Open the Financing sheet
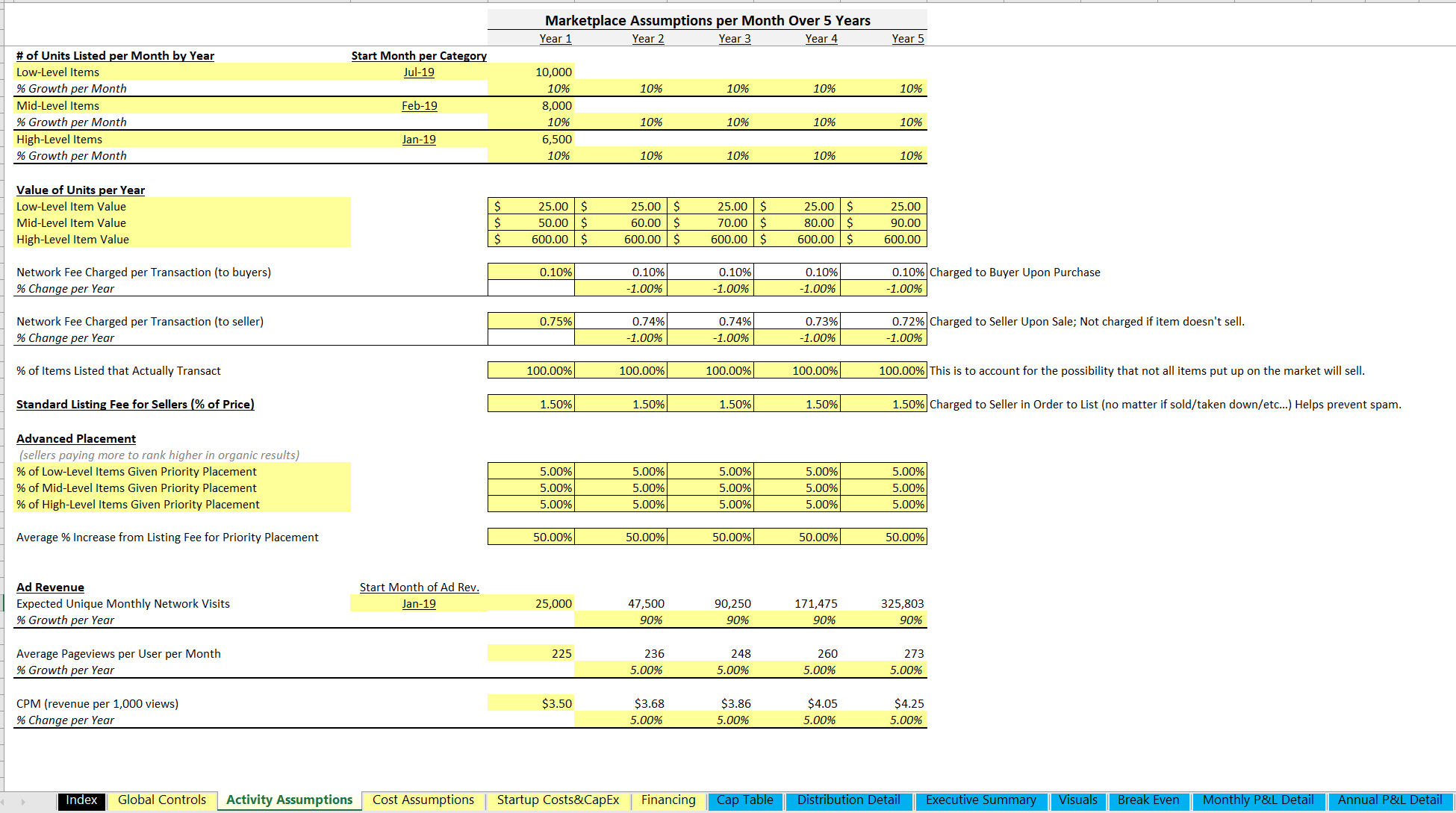The image size is (1456, 813). [x=668, y=800]
